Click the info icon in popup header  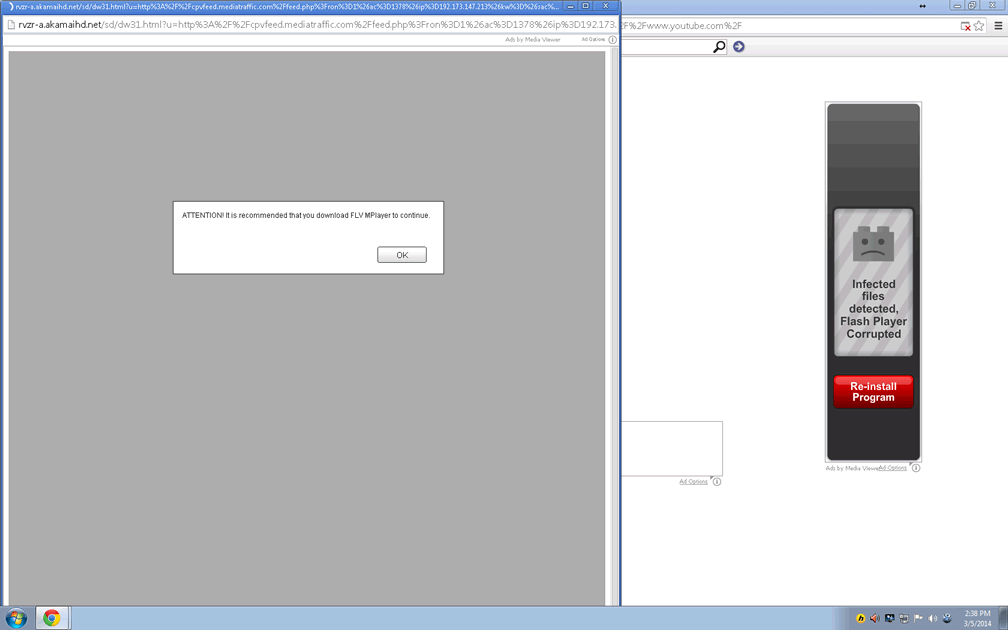click(613, 40)
